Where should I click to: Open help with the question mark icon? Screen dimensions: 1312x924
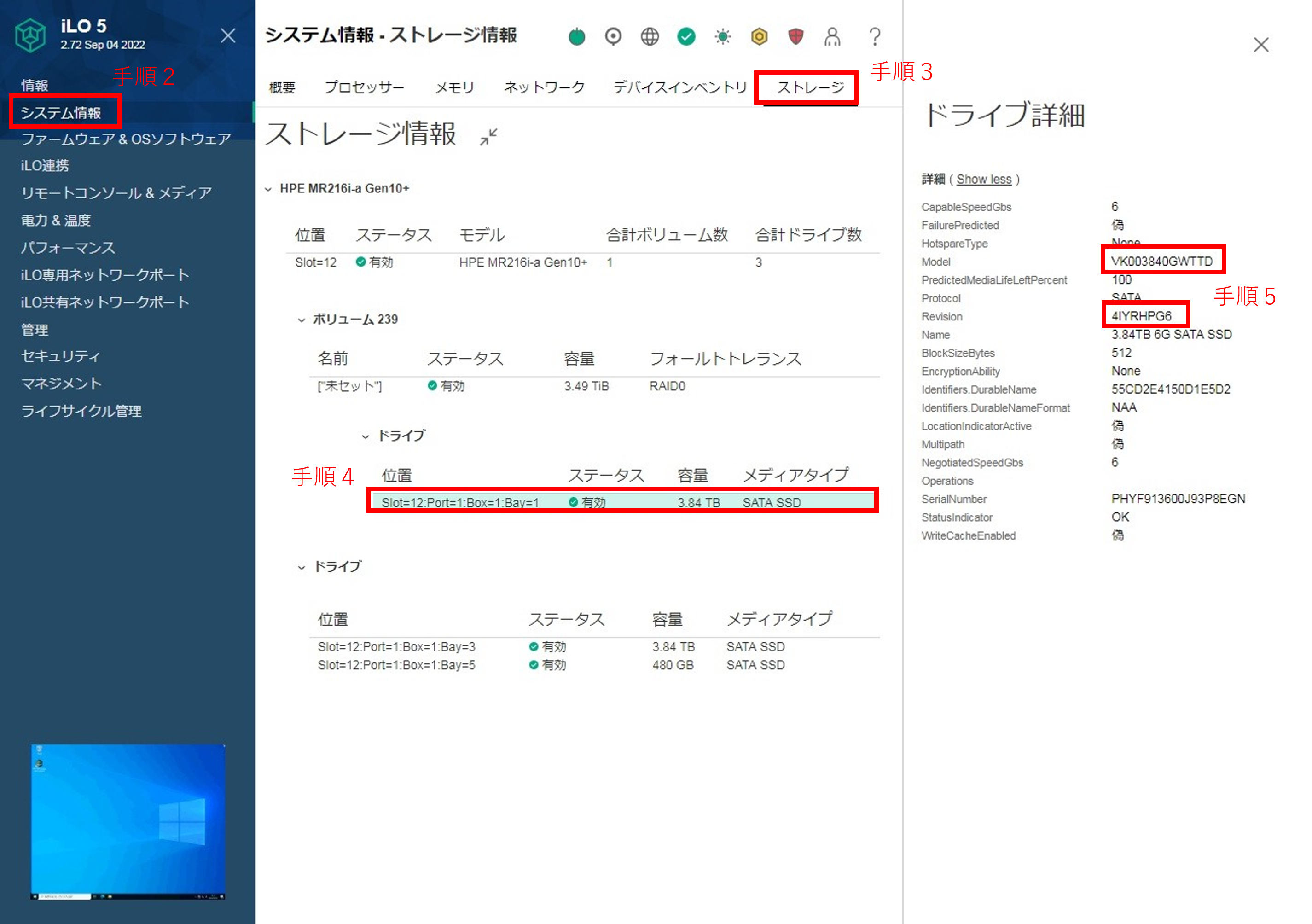pos(874,36)
